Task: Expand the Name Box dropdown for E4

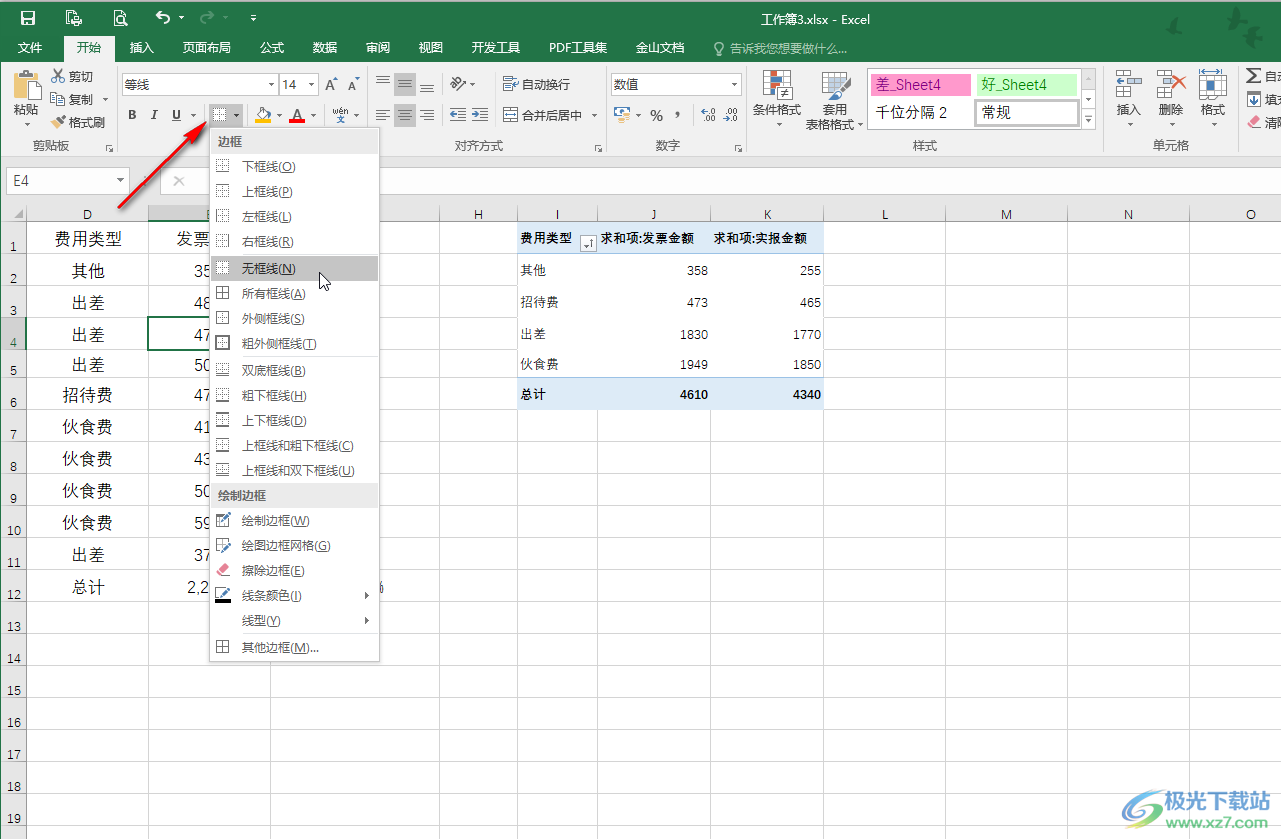Action: [121, 181]
